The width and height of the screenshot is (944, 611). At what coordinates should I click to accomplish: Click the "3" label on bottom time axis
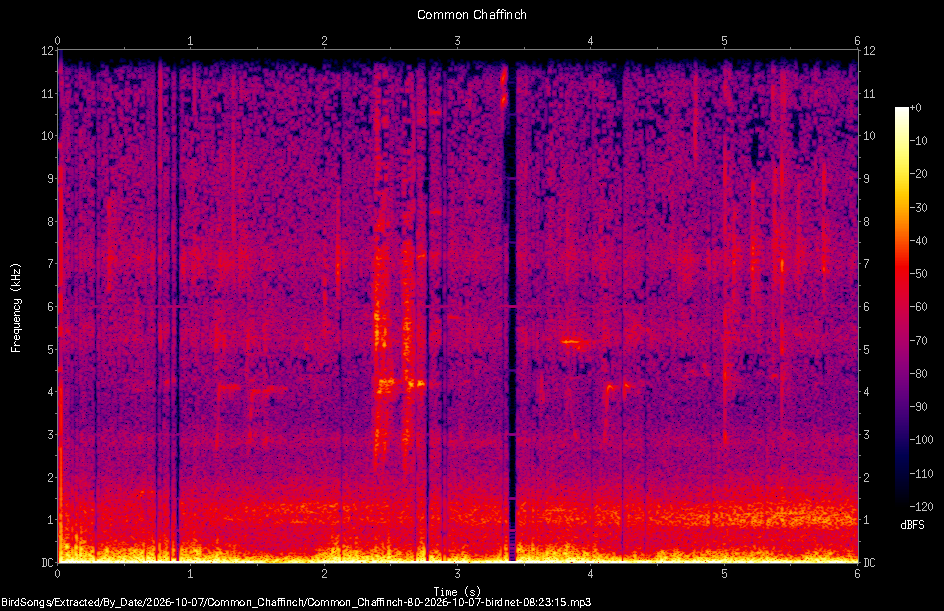tap(458, 574)
